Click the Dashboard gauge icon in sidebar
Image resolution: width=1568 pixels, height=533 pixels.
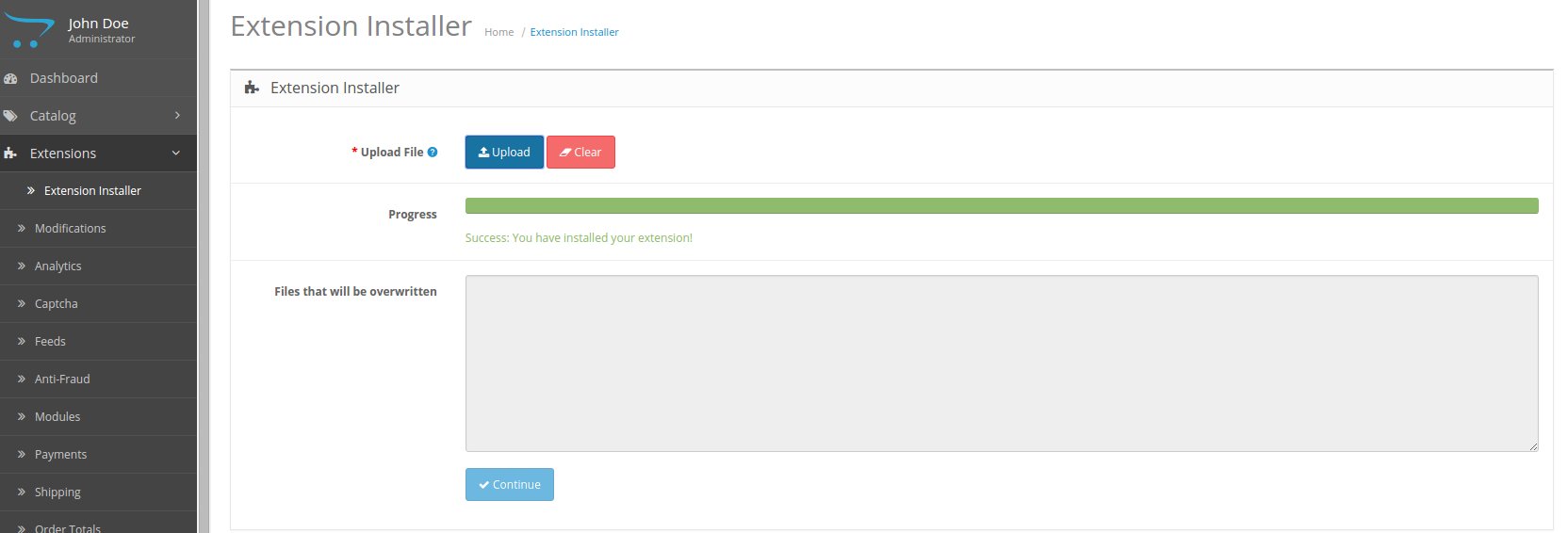pyautogui.click(x=11, y=79)
